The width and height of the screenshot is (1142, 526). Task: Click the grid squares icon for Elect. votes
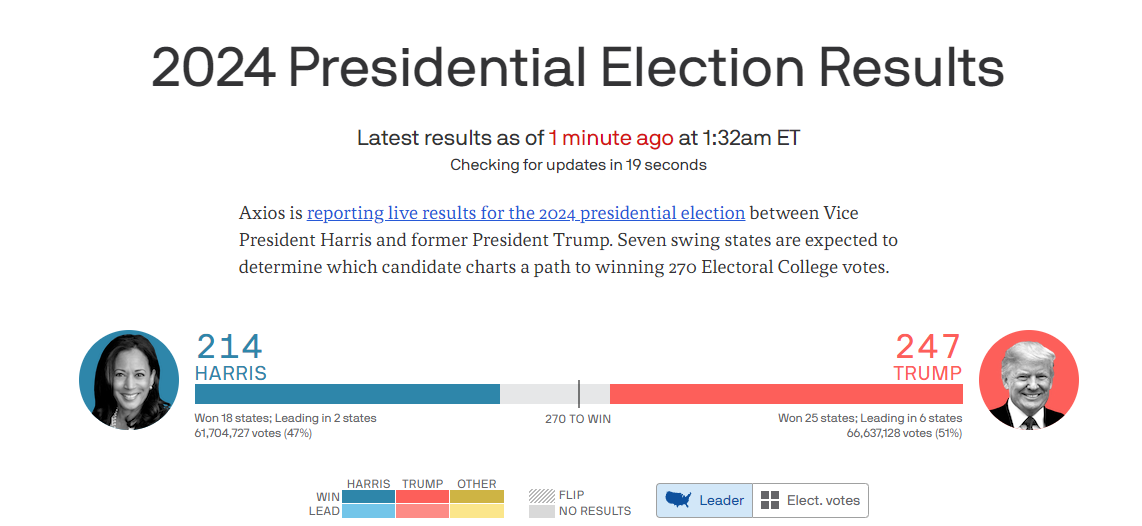point(769,501)
